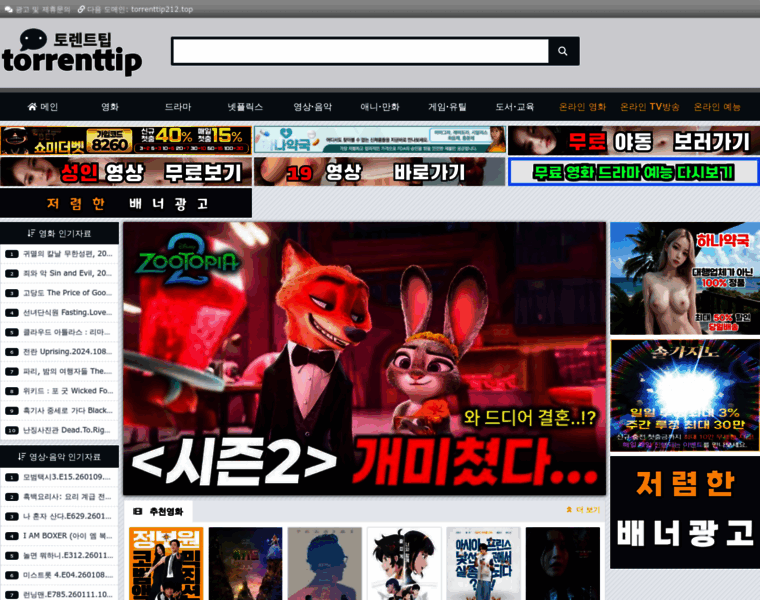760x600 pixels.
Task: Click the 쇼미더벳 8260 banner
Action: point(126,141)
